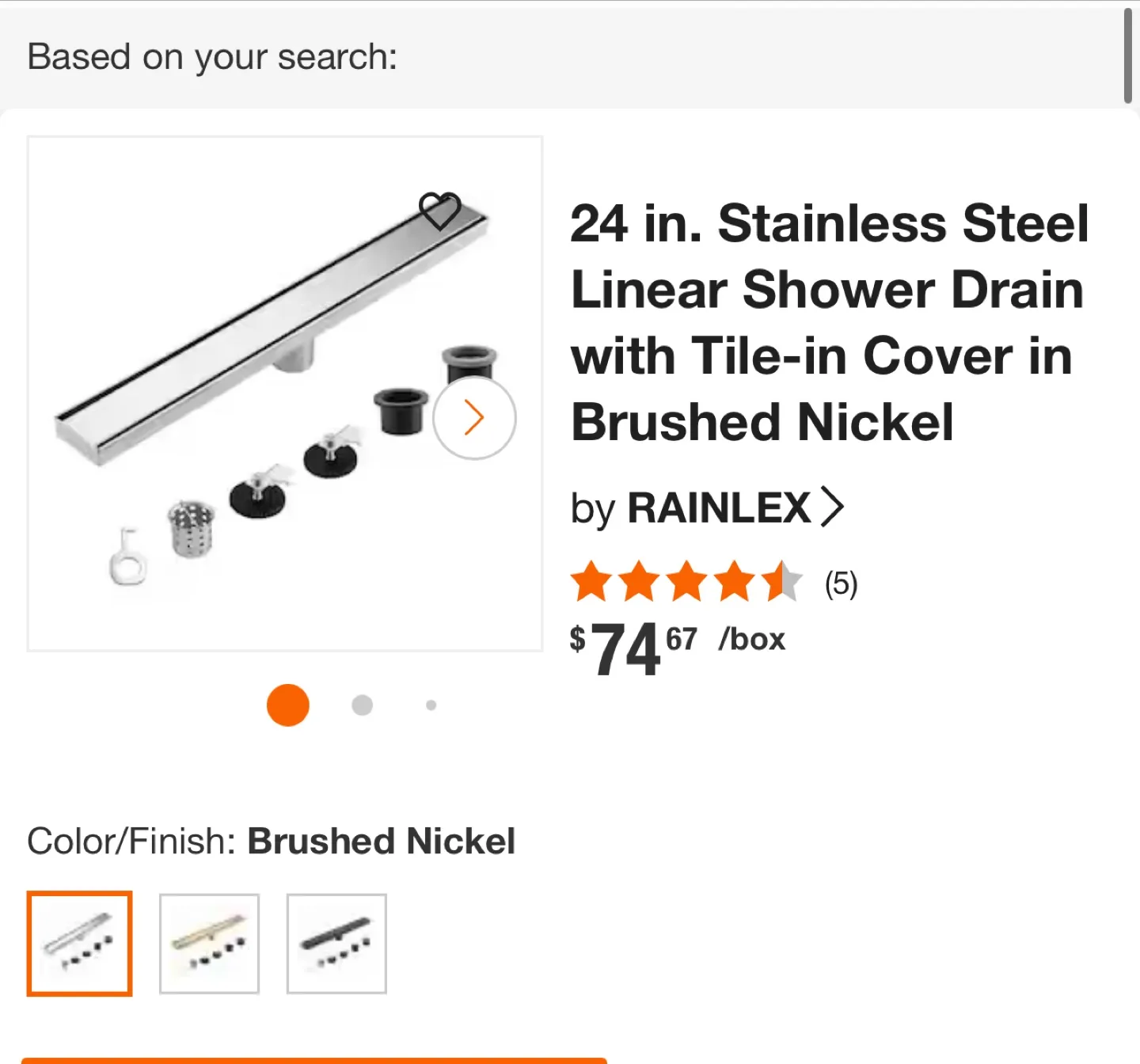Open RAINLEX brand page chevron
Viewport: 1140px width, 1064px height.
pyautogui.click(x=831, y=507)
